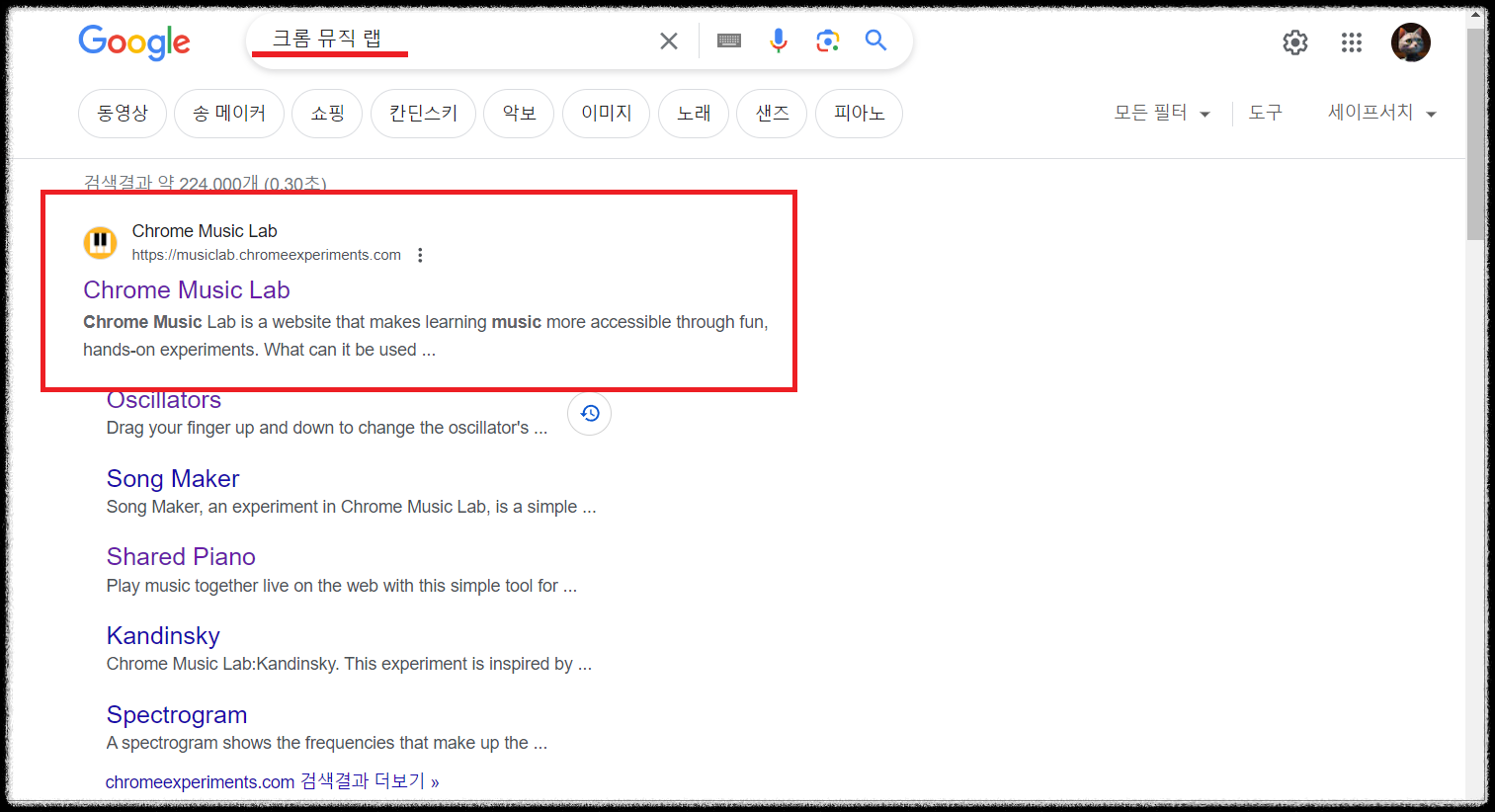Select the 악보 filter chip

519,114
